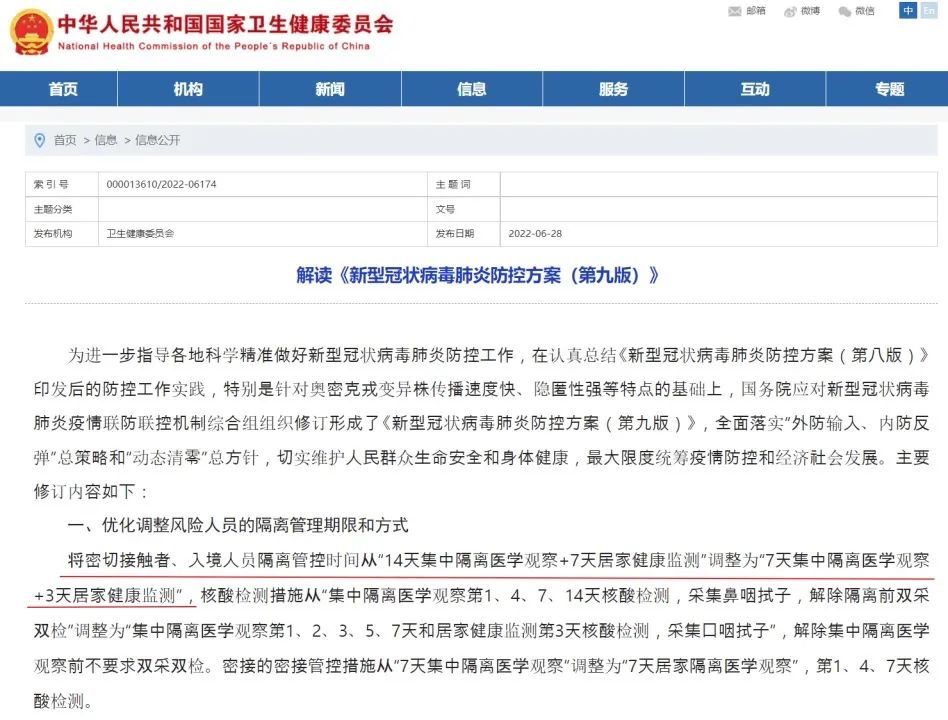Image resolution: width=948 pixels, height=720 pixels.
Task: Open the 互动 navigation menu
Action: pyautogui.click(x=755, y=89)
